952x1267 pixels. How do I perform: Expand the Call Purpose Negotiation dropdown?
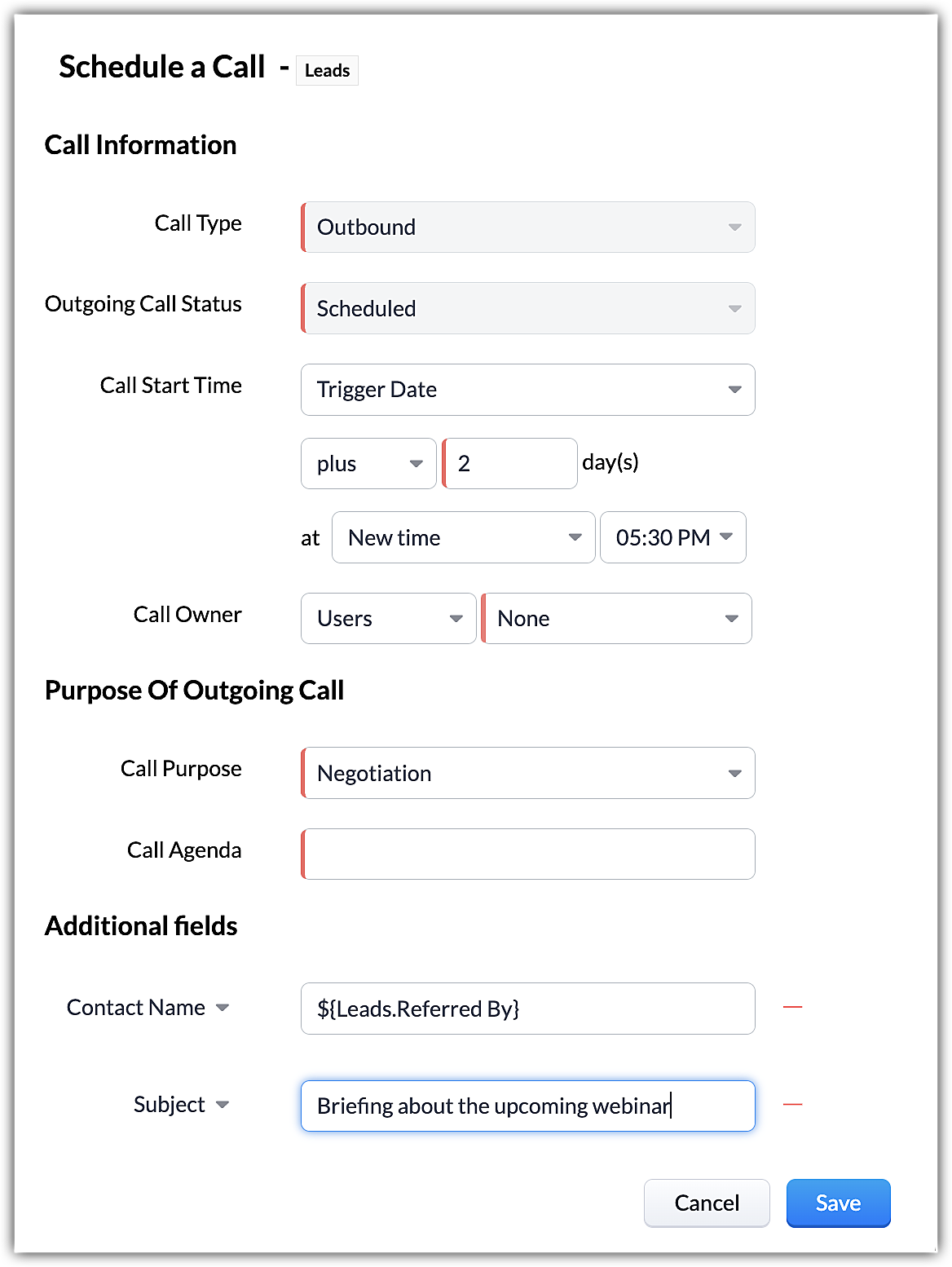pyautogui.click(x=527, y=773)
